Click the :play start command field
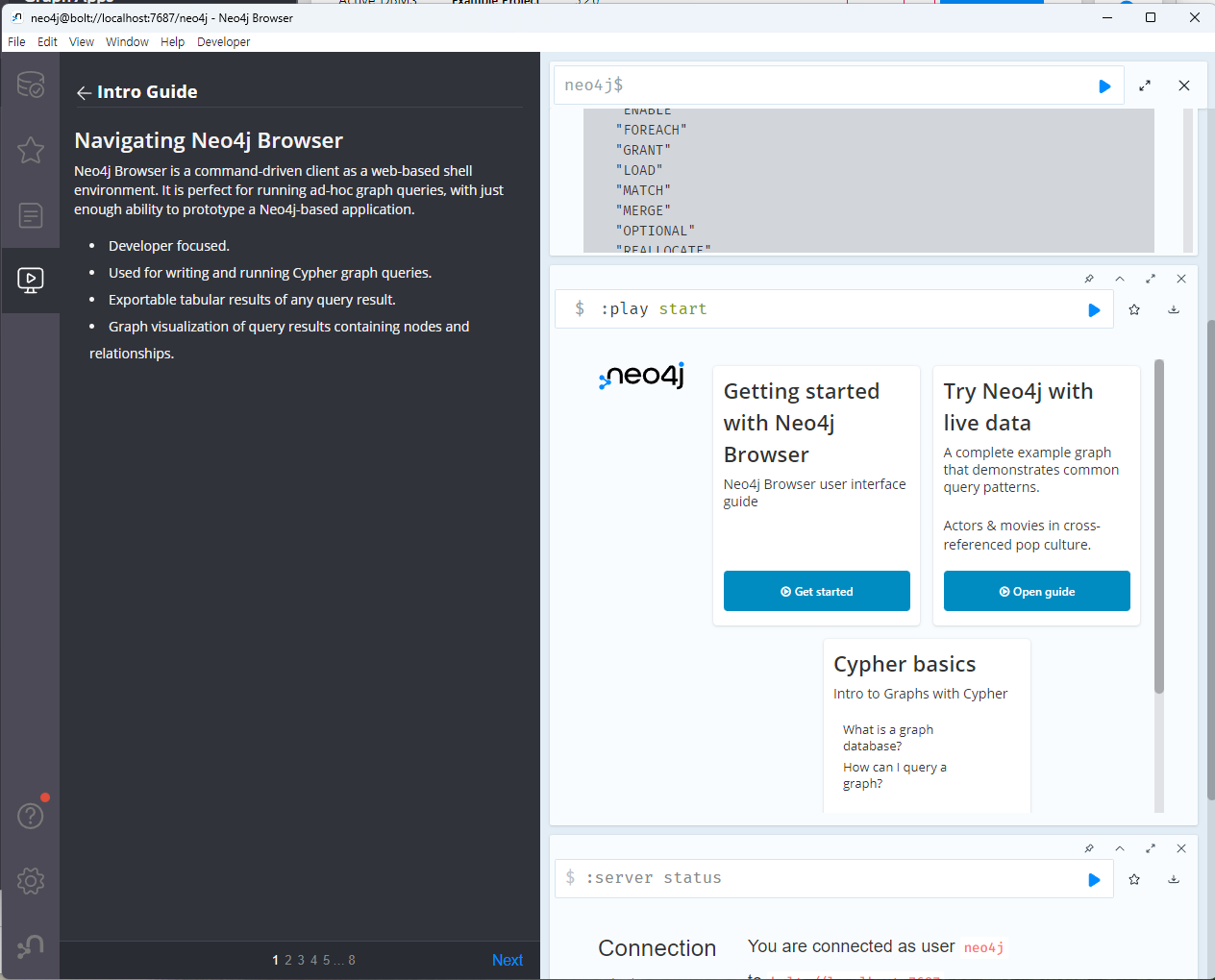The image size is (1215, 980). coord(832,309)
